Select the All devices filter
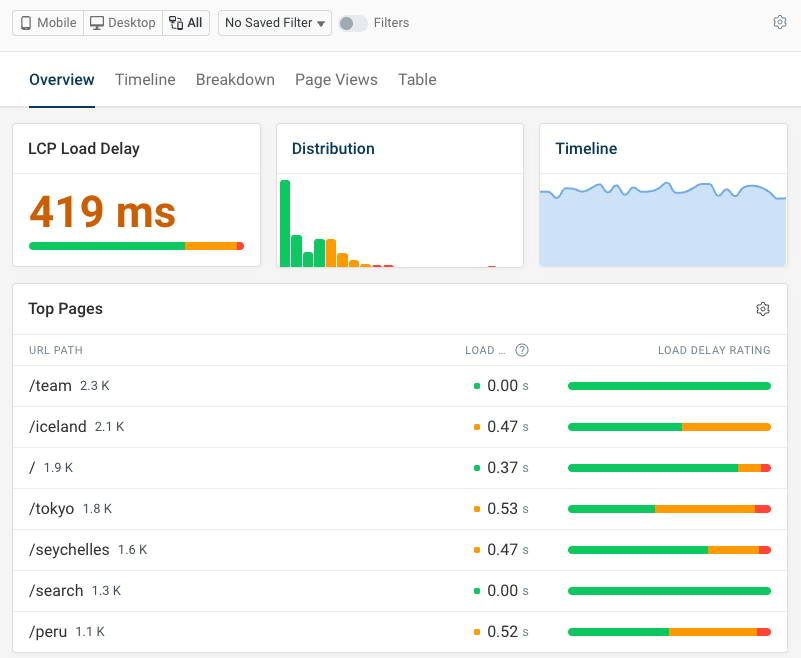 (x=186, y=23)
